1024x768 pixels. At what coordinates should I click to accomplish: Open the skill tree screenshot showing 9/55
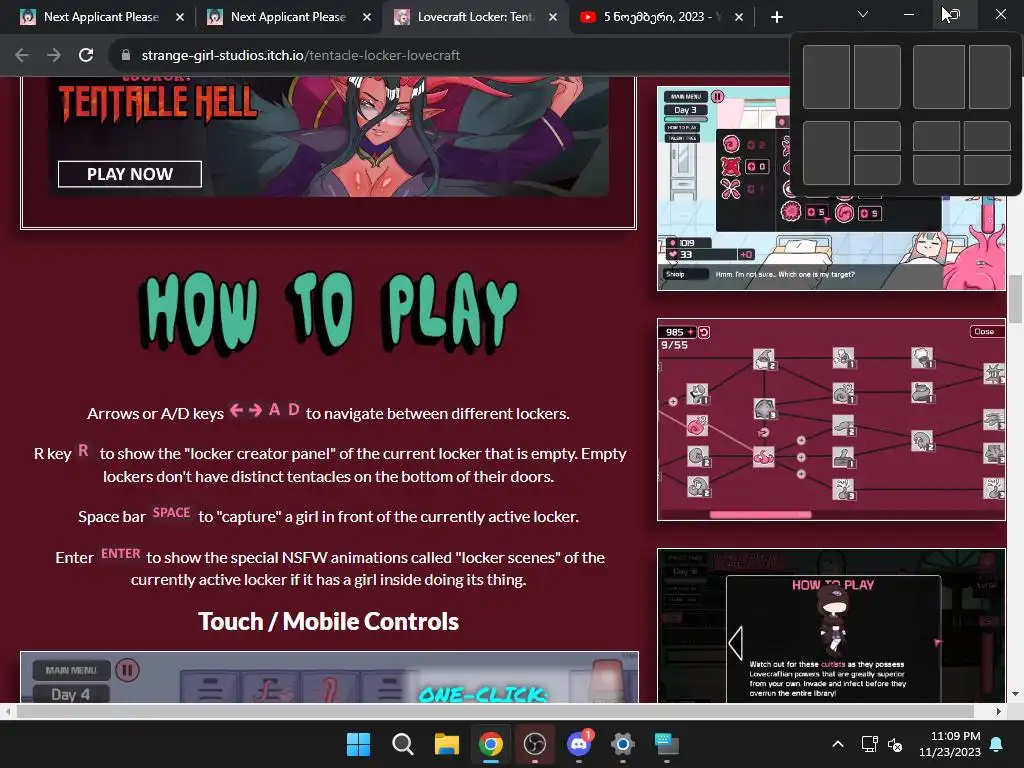(x=831, y=419)
